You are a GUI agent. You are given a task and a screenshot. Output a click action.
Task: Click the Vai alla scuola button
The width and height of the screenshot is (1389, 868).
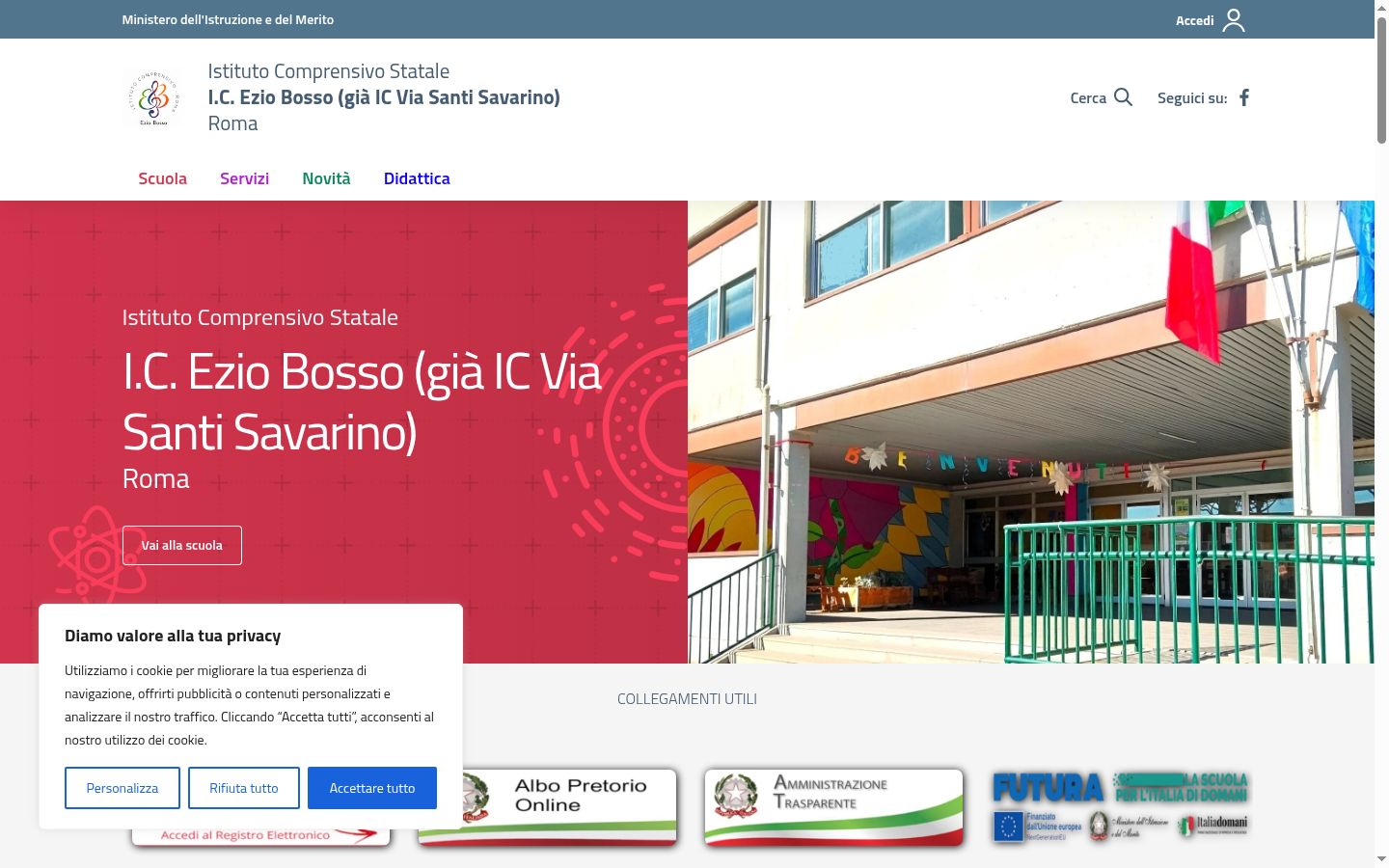point(182,545)
